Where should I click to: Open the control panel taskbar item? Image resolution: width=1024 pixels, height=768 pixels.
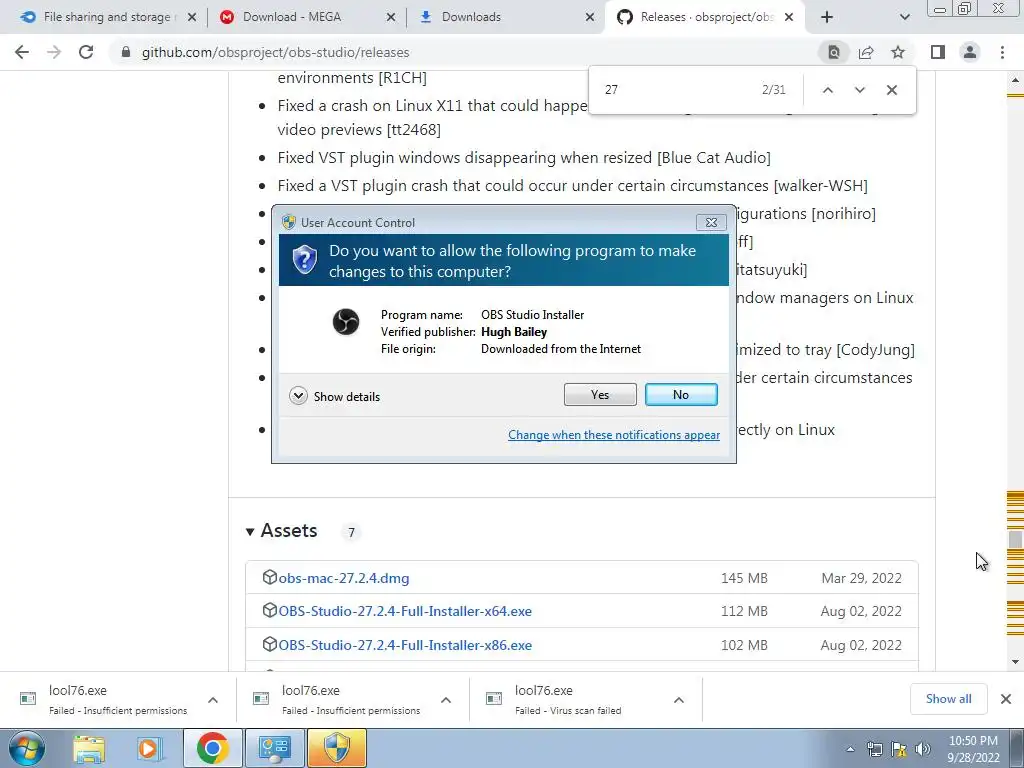274,748
